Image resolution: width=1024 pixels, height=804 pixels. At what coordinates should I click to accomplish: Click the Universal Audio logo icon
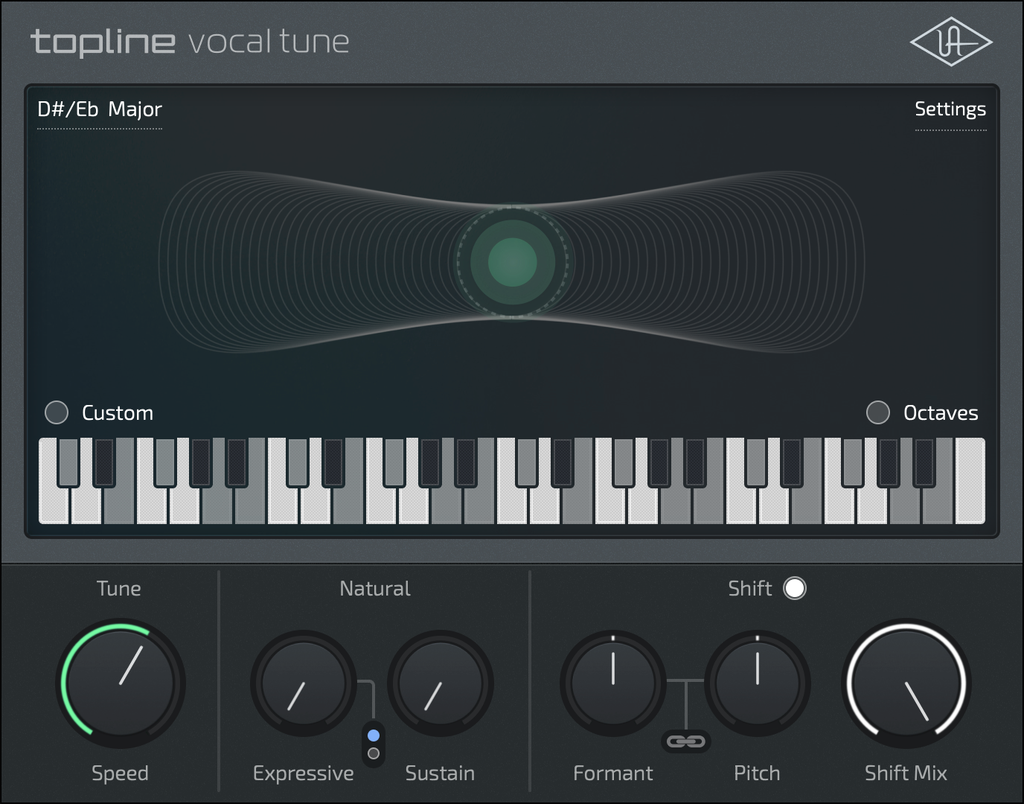pos(951,41)
